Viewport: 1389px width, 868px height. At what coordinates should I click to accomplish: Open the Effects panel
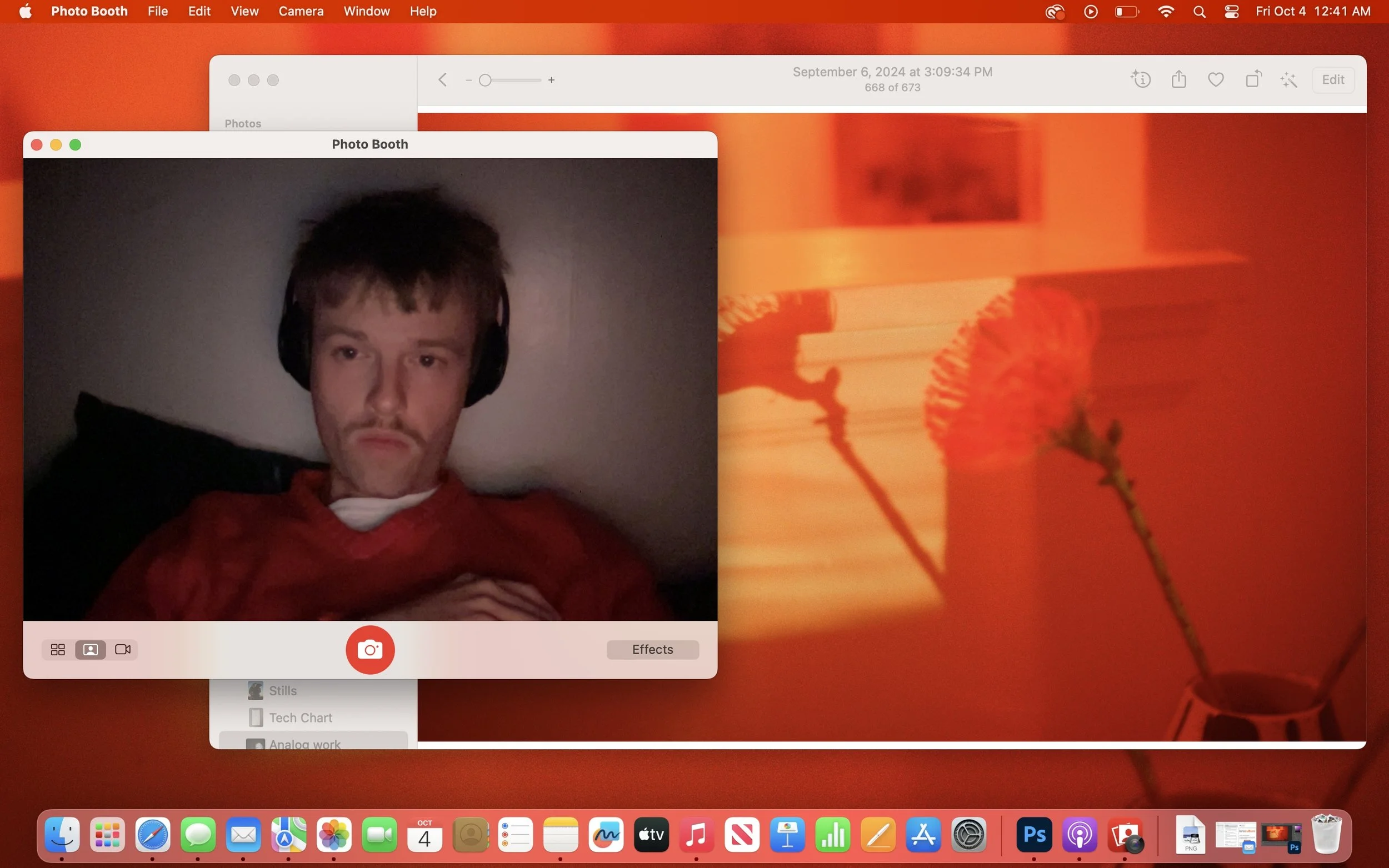652,649
